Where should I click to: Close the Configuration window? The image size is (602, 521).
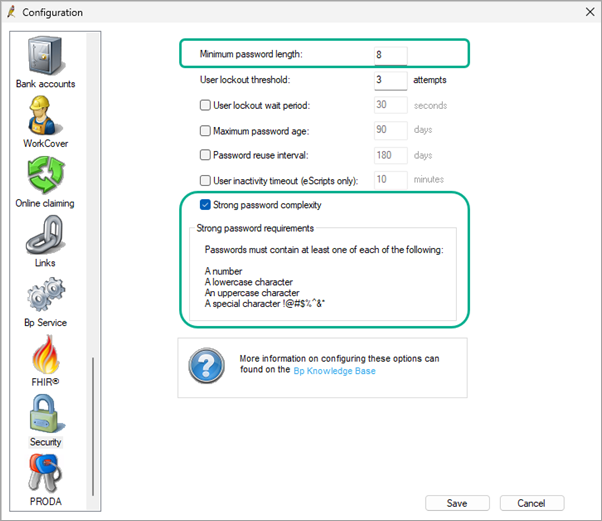[x=590, y=12]
